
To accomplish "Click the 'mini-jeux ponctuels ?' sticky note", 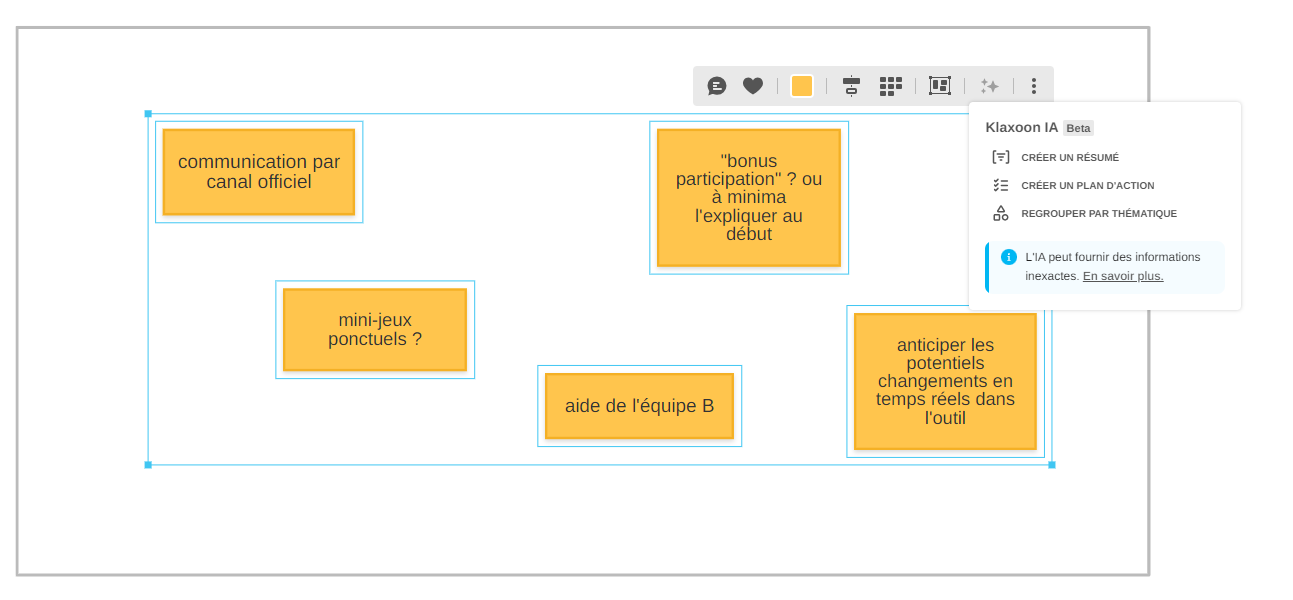I will pos(375,330).
